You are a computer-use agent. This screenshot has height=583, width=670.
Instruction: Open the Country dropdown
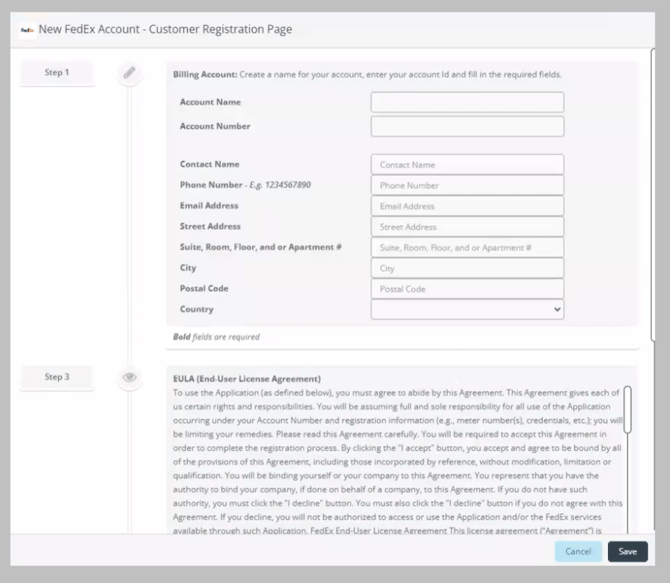tap(467, 309)
